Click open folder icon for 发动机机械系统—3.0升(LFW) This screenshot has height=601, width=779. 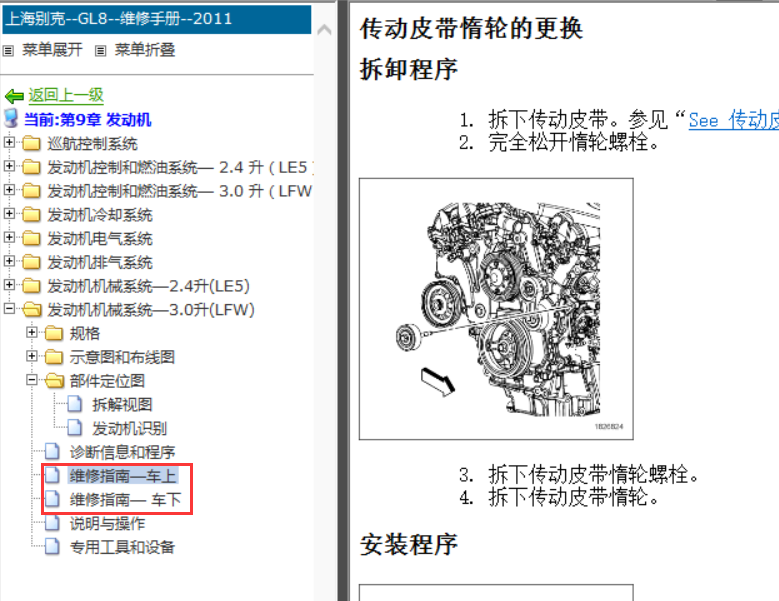pyautogui.click(x=32, y=310)
